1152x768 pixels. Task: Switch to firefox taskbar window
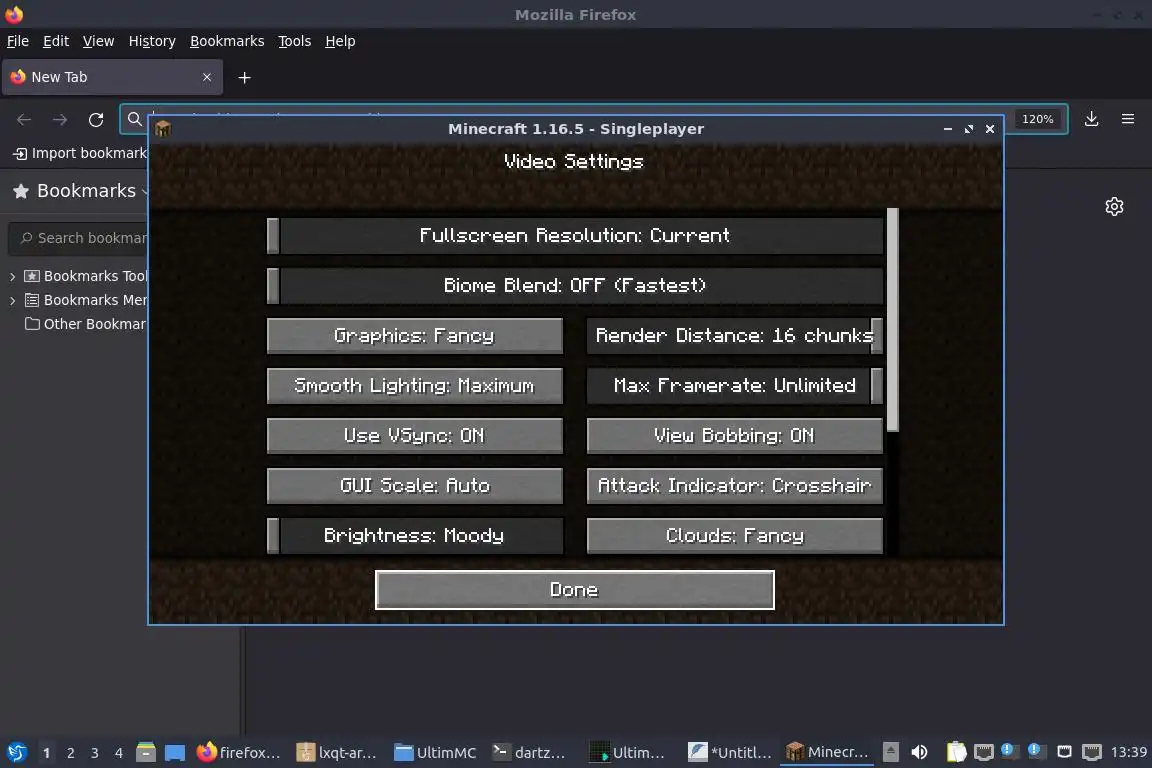240,753
